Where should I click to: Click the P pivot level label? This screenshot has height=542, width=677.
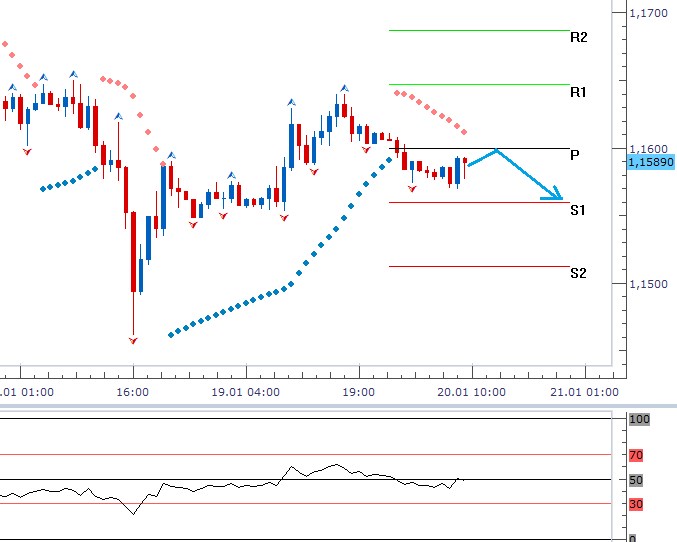point(575,155)
